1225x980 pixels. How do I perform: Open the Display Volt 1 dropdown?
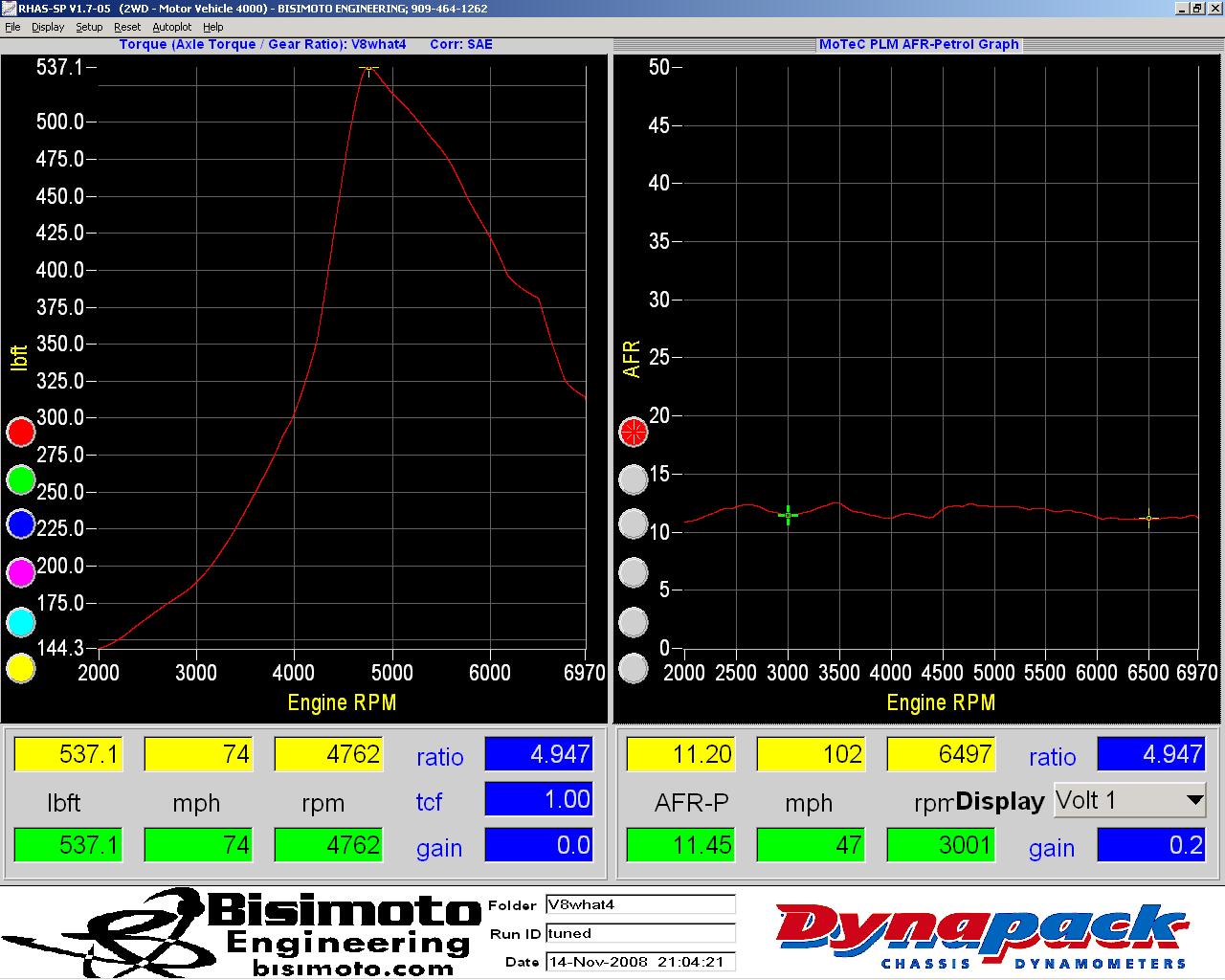tap(1130, 800)
